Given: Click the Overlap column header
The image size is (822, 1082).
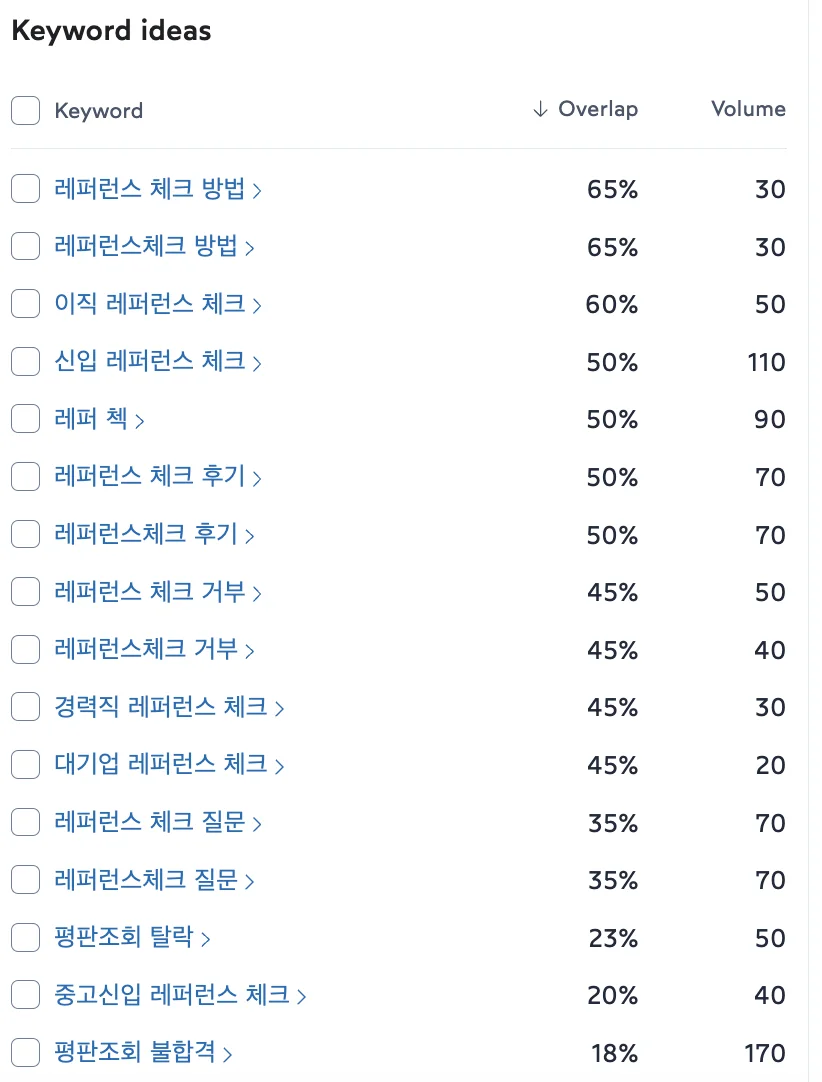Looking at the screenshot, I should point(596,109).
